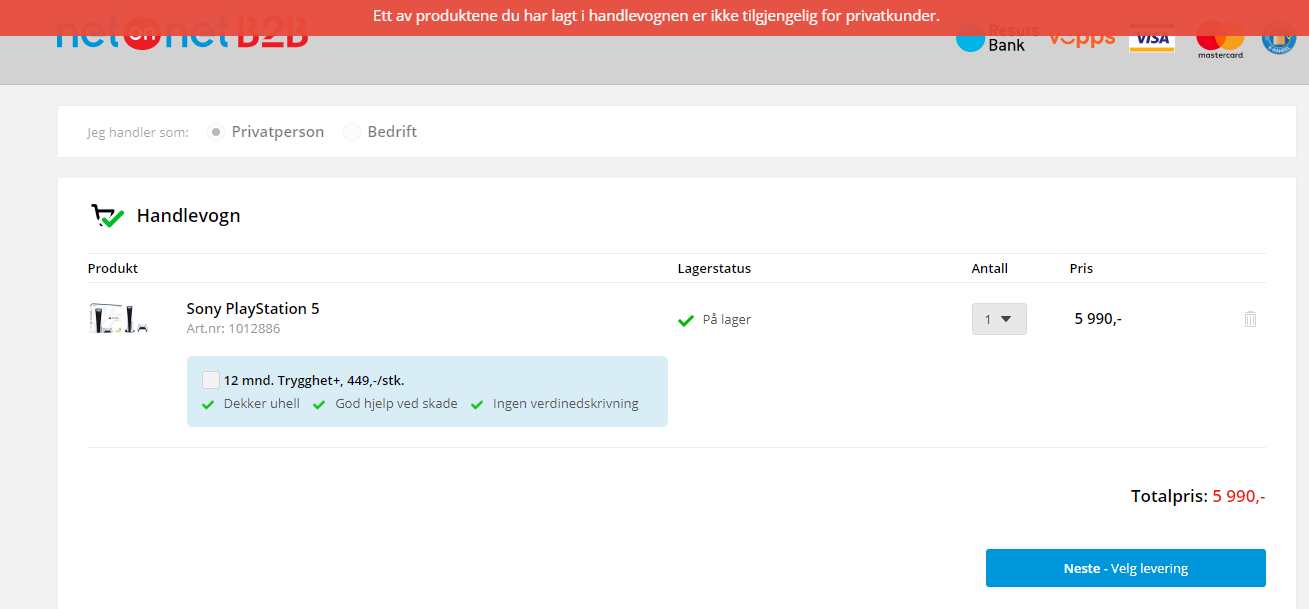Click the red unavailable-product warning banner
Screen dimensions: 1309x609
pos(654,17)
